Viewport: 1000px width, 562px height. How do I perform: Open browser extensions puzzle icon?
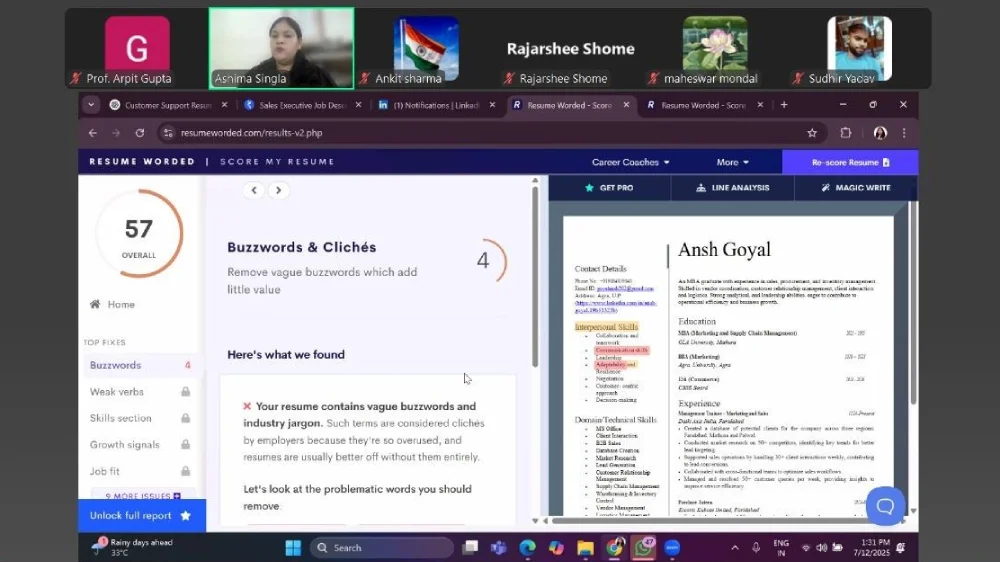pos(846,133)
